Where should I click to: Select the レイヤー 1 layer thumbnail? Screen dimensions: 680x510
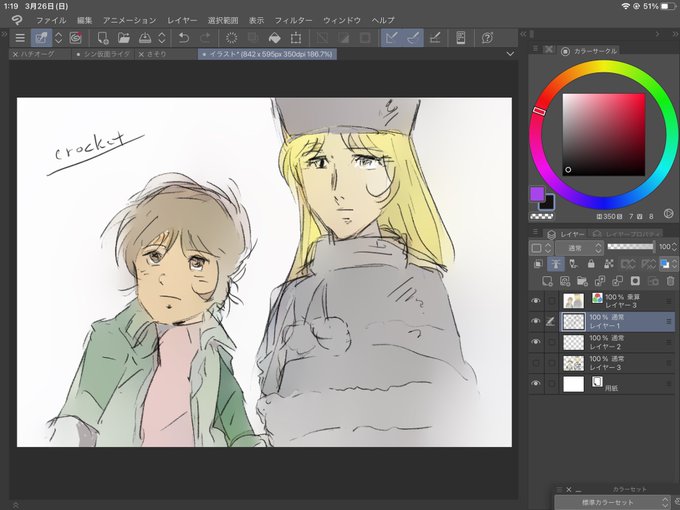(x=574, y=321)
